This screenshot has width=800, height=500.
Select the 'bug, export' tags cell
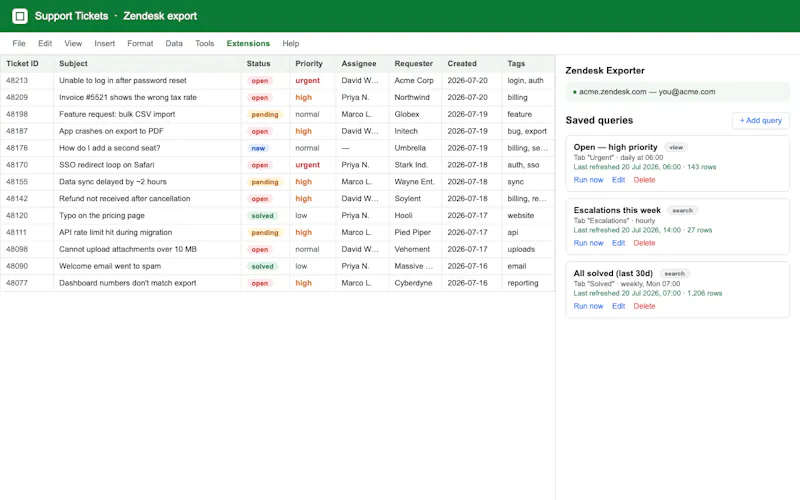coord(528,131)
